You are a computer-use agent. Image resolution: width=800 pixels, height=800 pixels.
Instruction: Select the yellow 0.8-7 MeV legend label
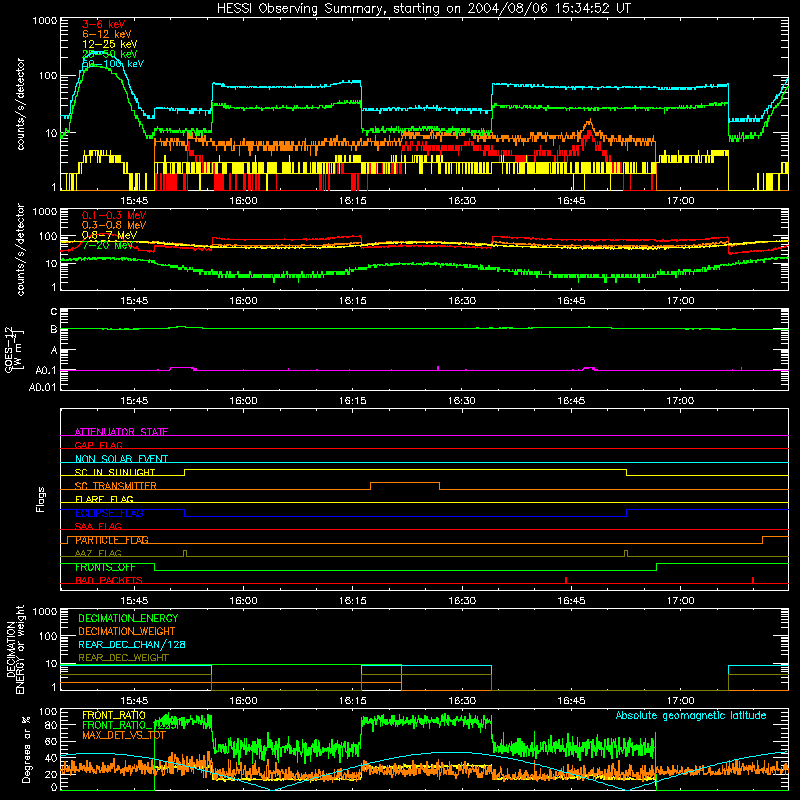pos(109,235)
